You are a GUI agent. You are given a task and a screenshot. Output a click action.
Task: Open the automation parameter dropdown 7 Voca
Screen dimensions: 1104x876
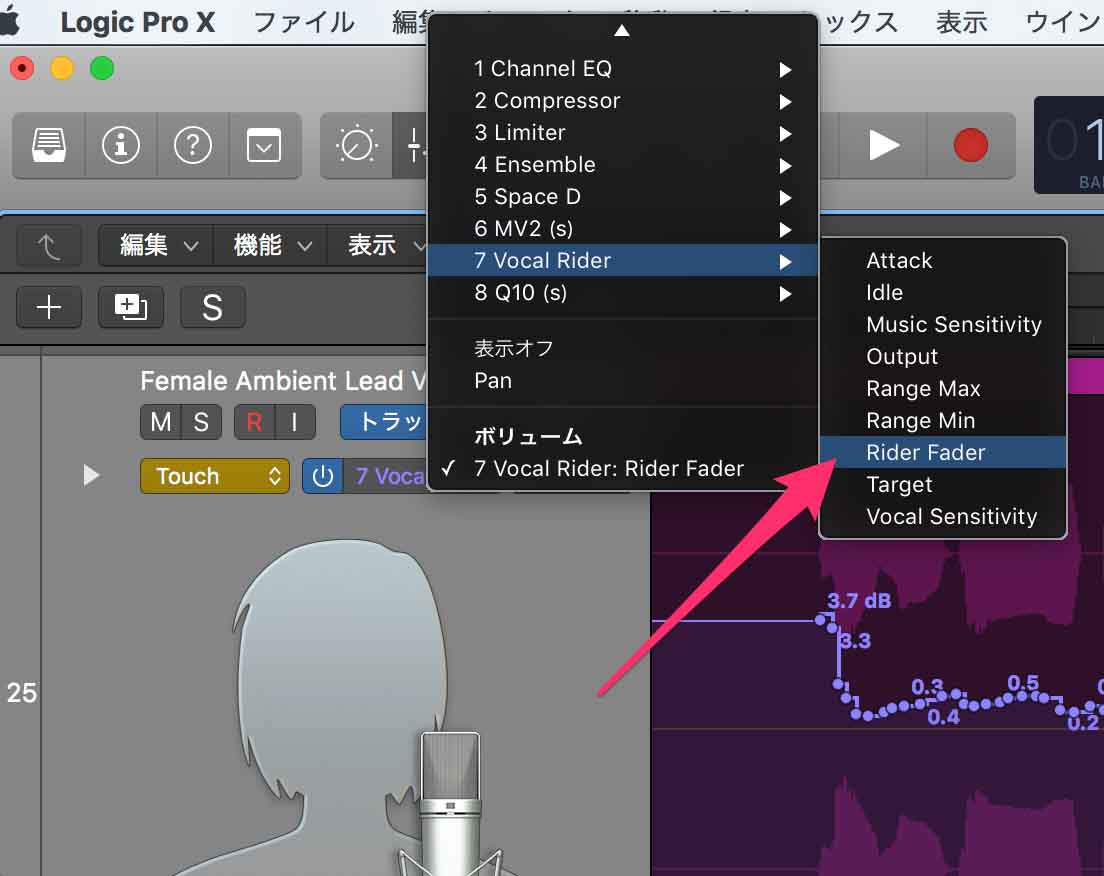387,476
